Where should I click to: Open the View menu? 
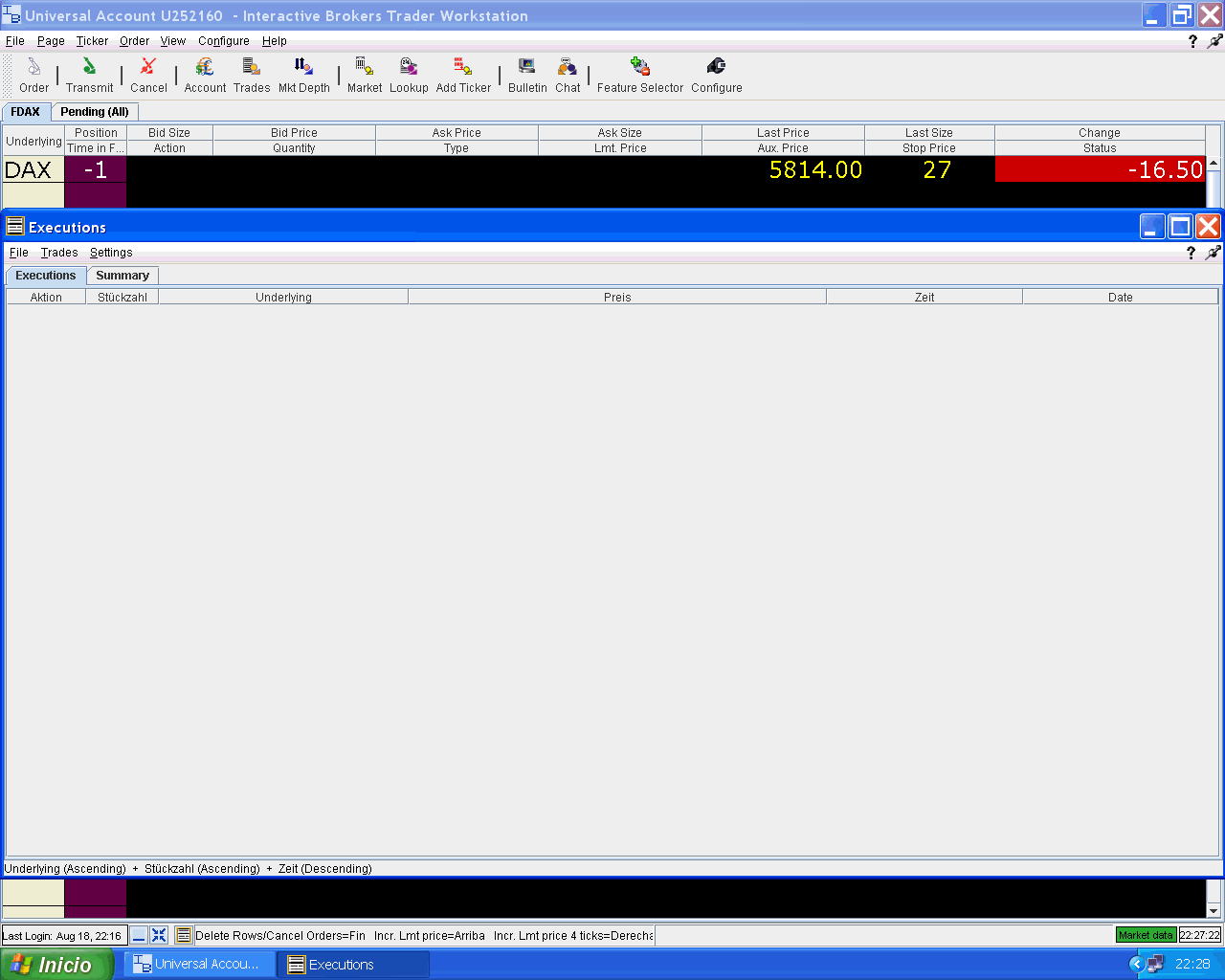tap(173, 41)
